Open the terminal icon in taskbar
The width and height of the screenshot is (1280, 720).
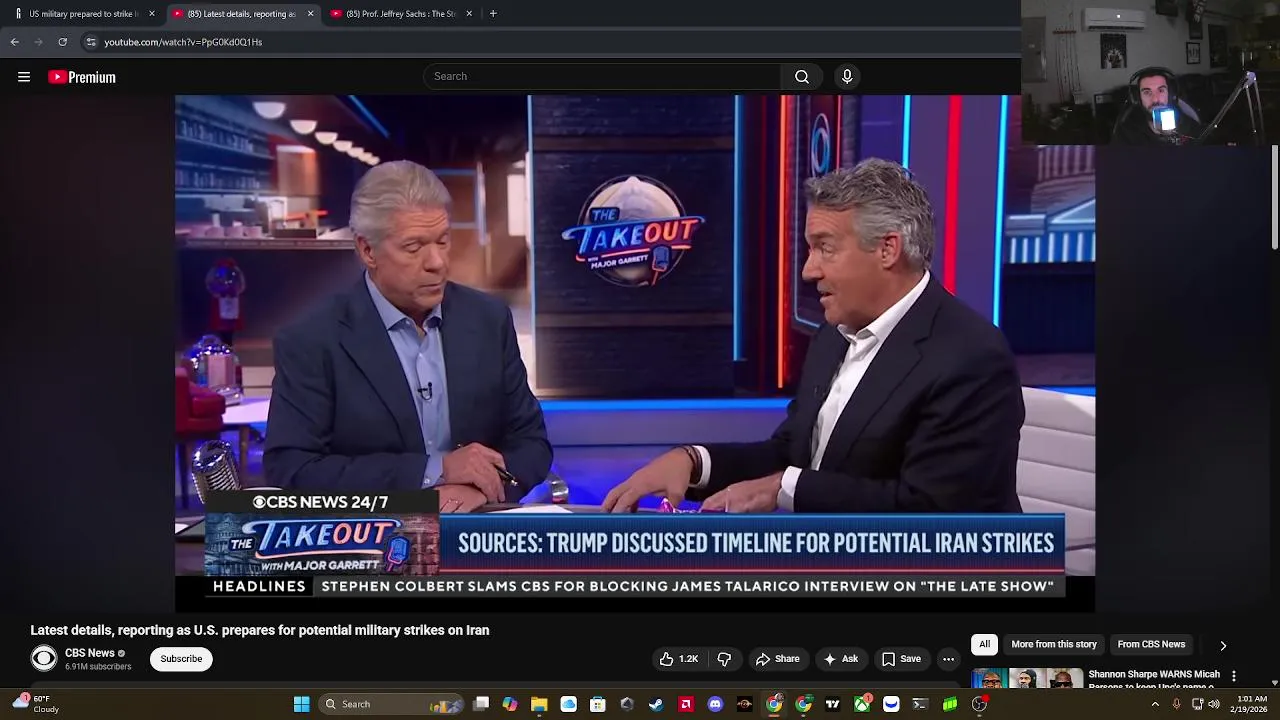(x=920, y=704)
